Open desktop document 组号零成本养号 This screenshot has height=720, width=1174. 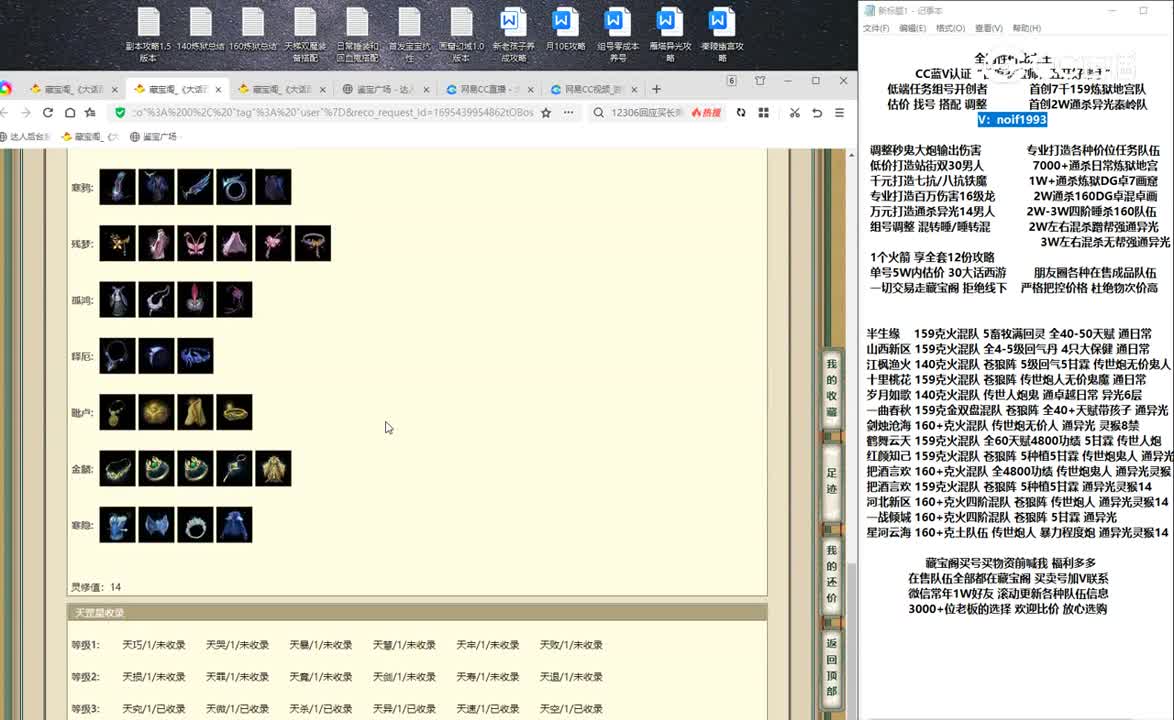click(x=618, y=35)
